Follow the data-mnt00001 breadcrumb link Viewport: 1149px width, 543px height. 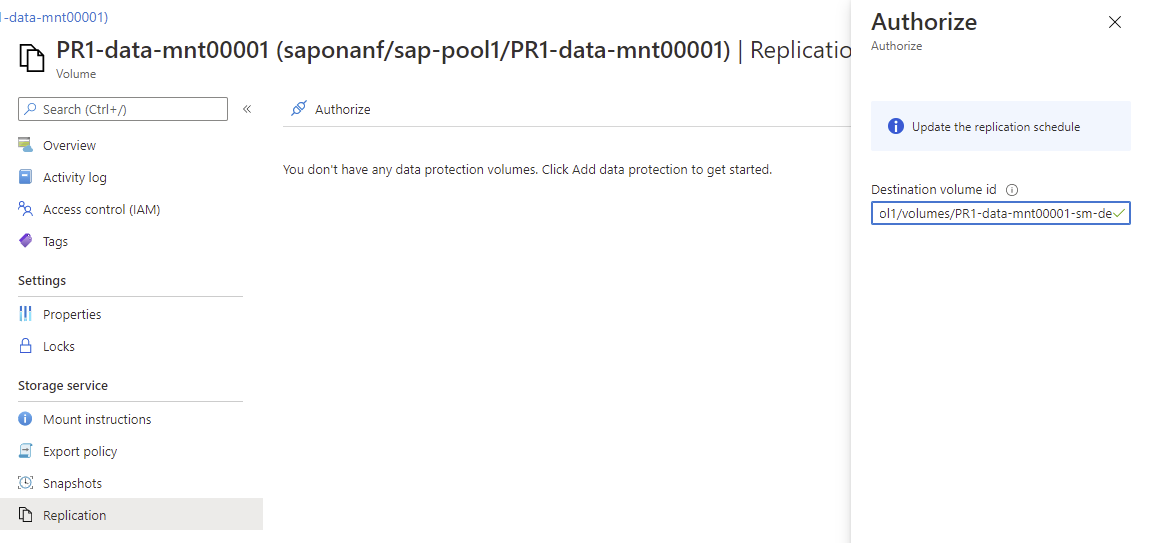click(x=54, y=17)
